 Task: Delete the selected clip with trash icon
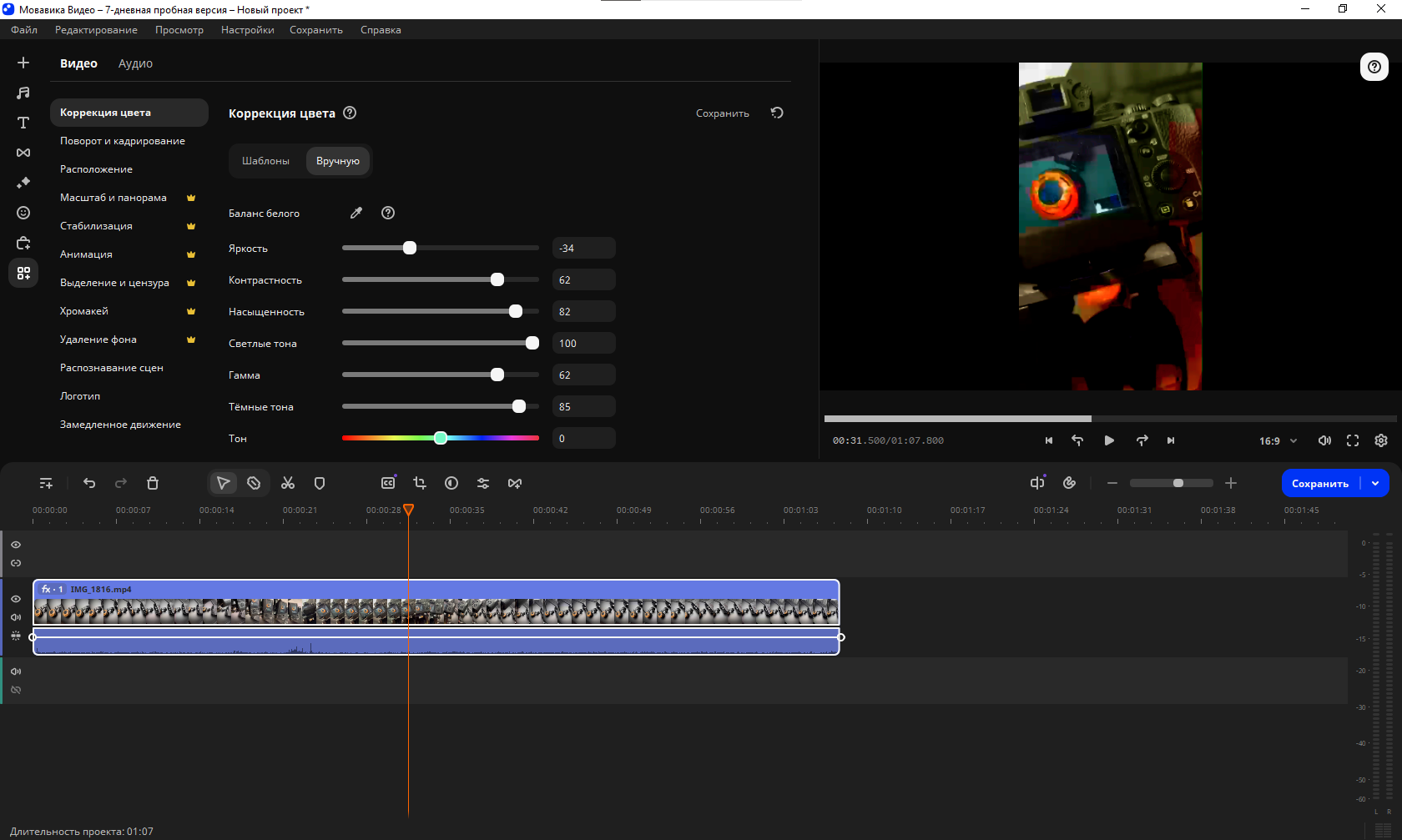(153, 483)
